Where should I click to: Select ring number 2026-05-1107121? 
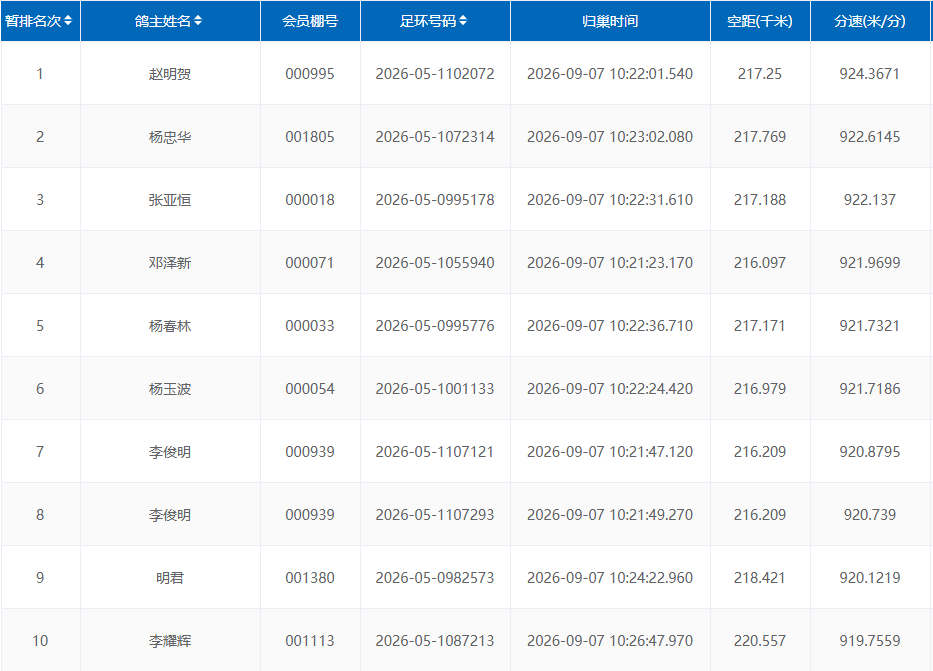click(435, 452)
